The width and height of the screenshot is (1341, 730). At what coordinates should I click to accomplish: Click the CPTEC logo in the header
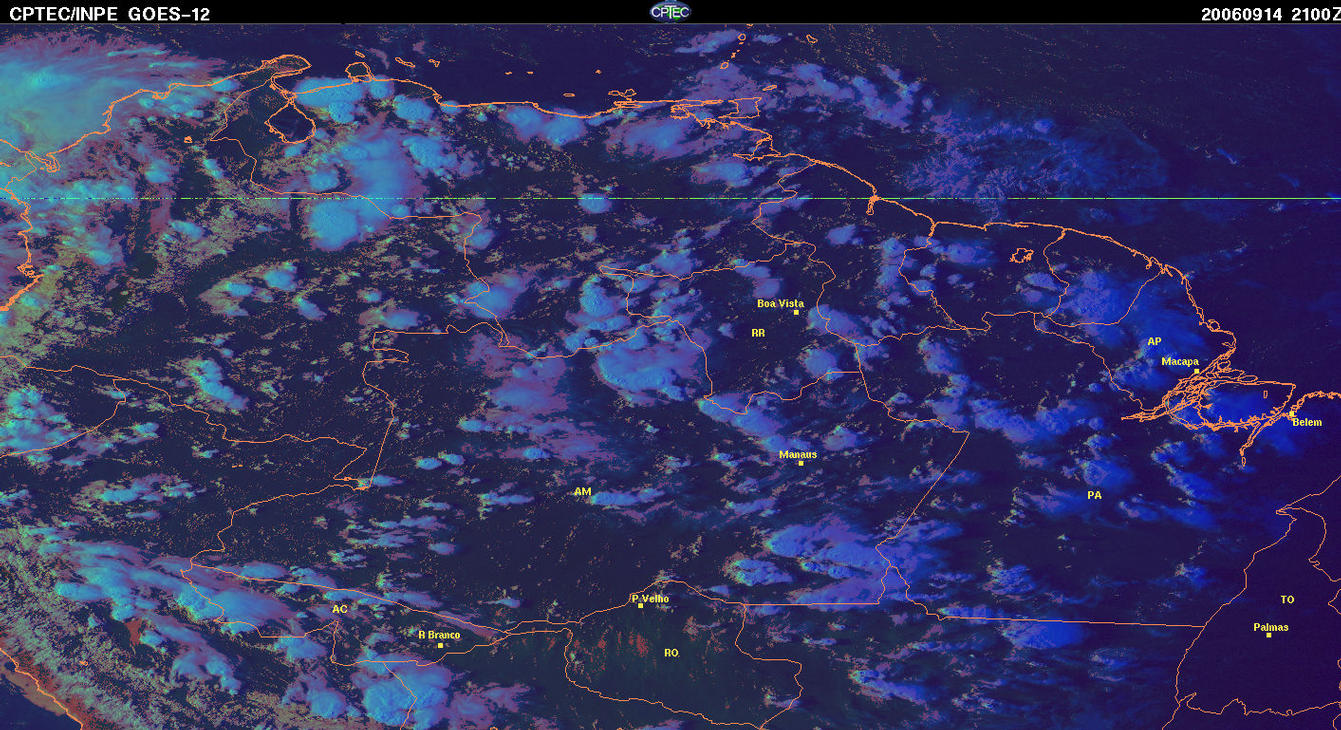click(x=670, y=12)
